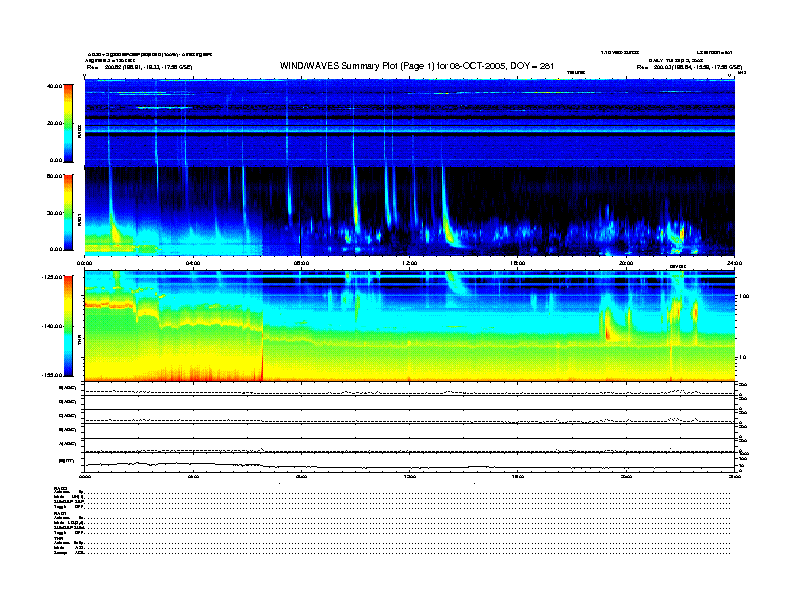
Task: Click 16:00 tick under RAD1 spectrogram
Action: [x=518, y=263]
